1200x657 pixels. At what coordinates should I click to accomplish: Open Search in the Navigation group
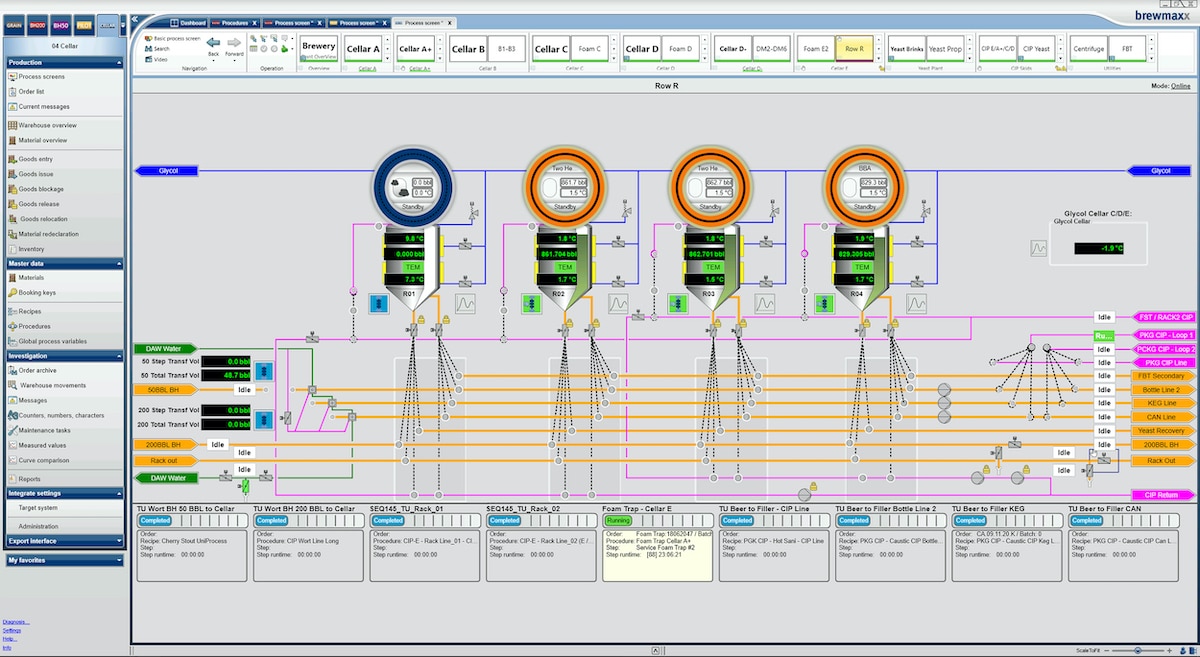pos(161,48)
